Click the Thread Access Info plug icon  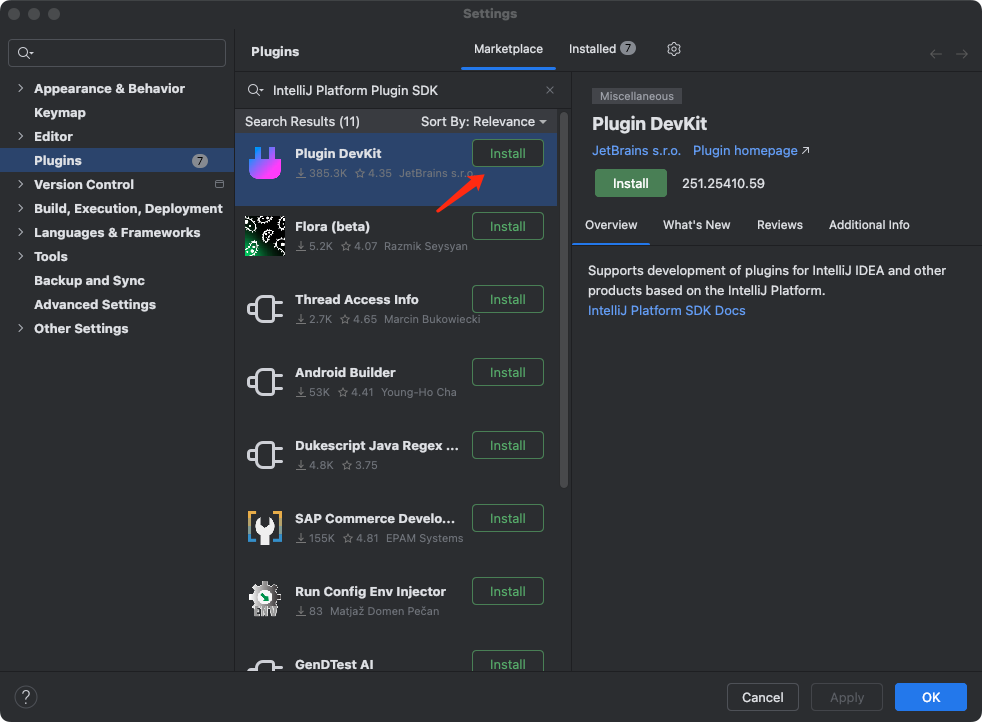(x=265, y=309)
